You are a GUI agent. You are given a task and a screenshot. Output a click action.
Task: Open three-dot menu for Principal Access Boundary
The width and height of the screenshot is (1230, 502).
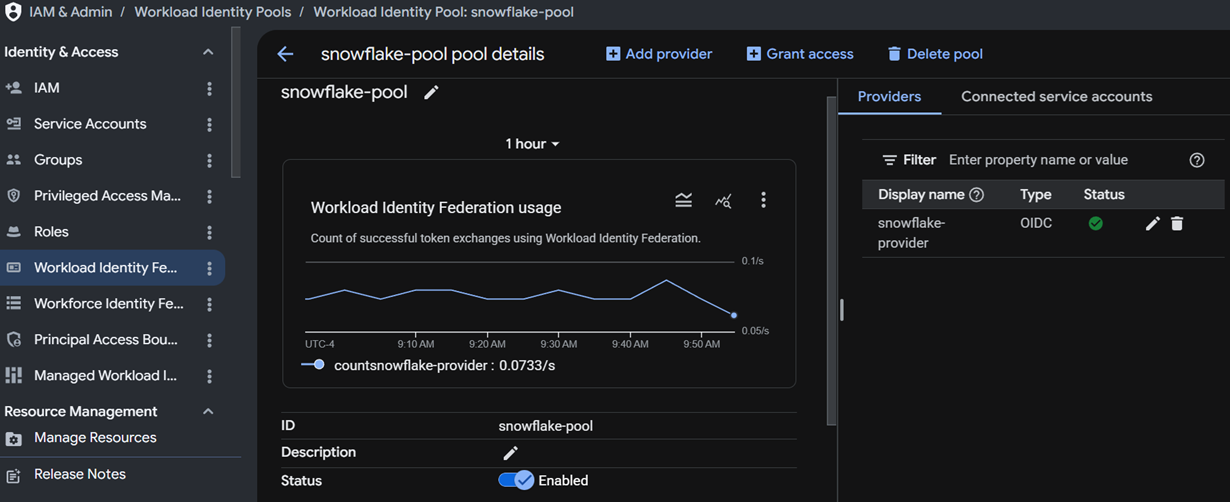(x=209, y=340)
